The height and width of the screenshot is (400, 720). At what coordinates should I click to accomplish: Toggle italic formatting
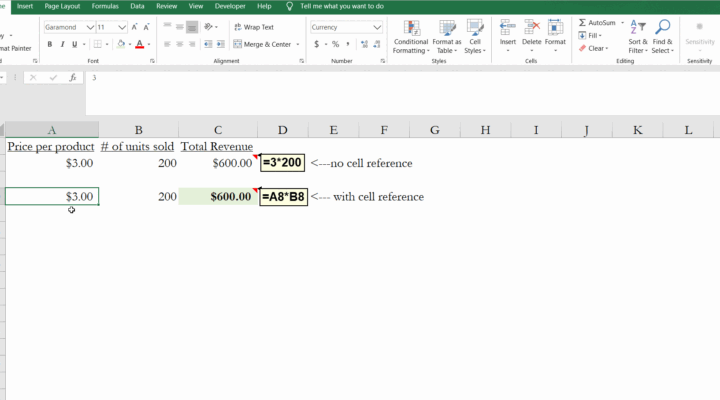point(62,44)
